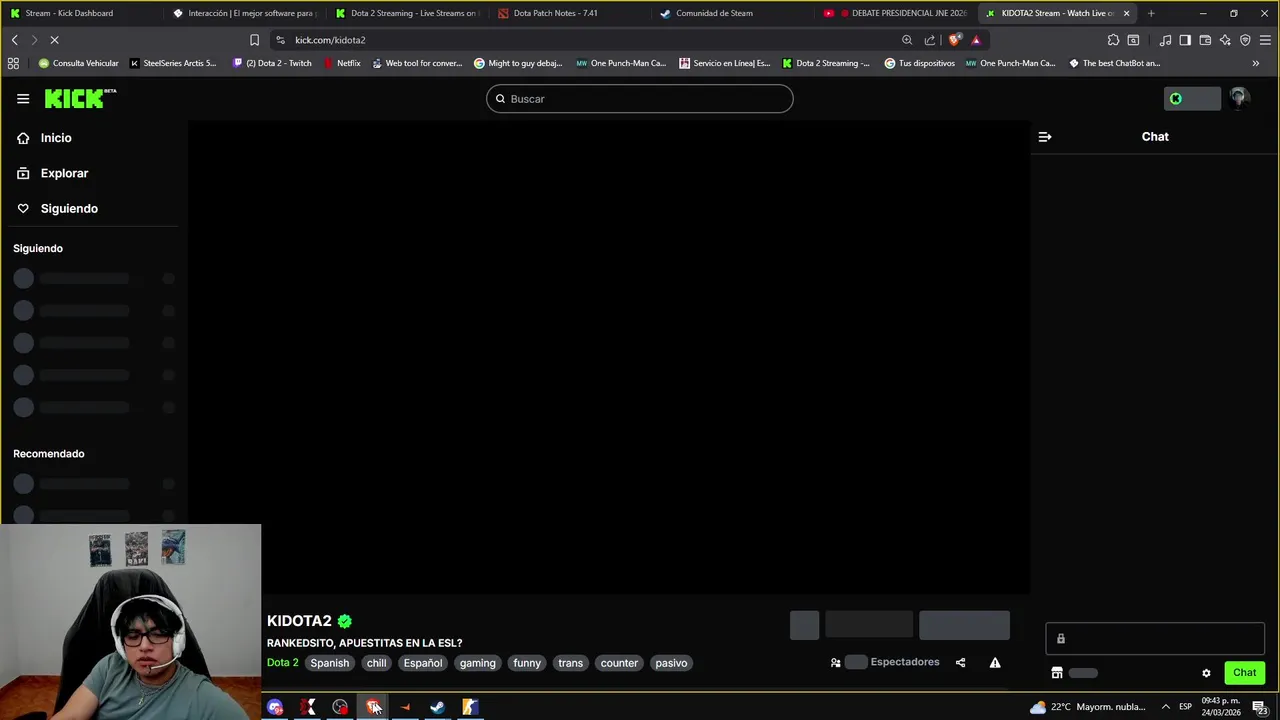
Task: Open a new browser tab
Action: coord(1151,13)
